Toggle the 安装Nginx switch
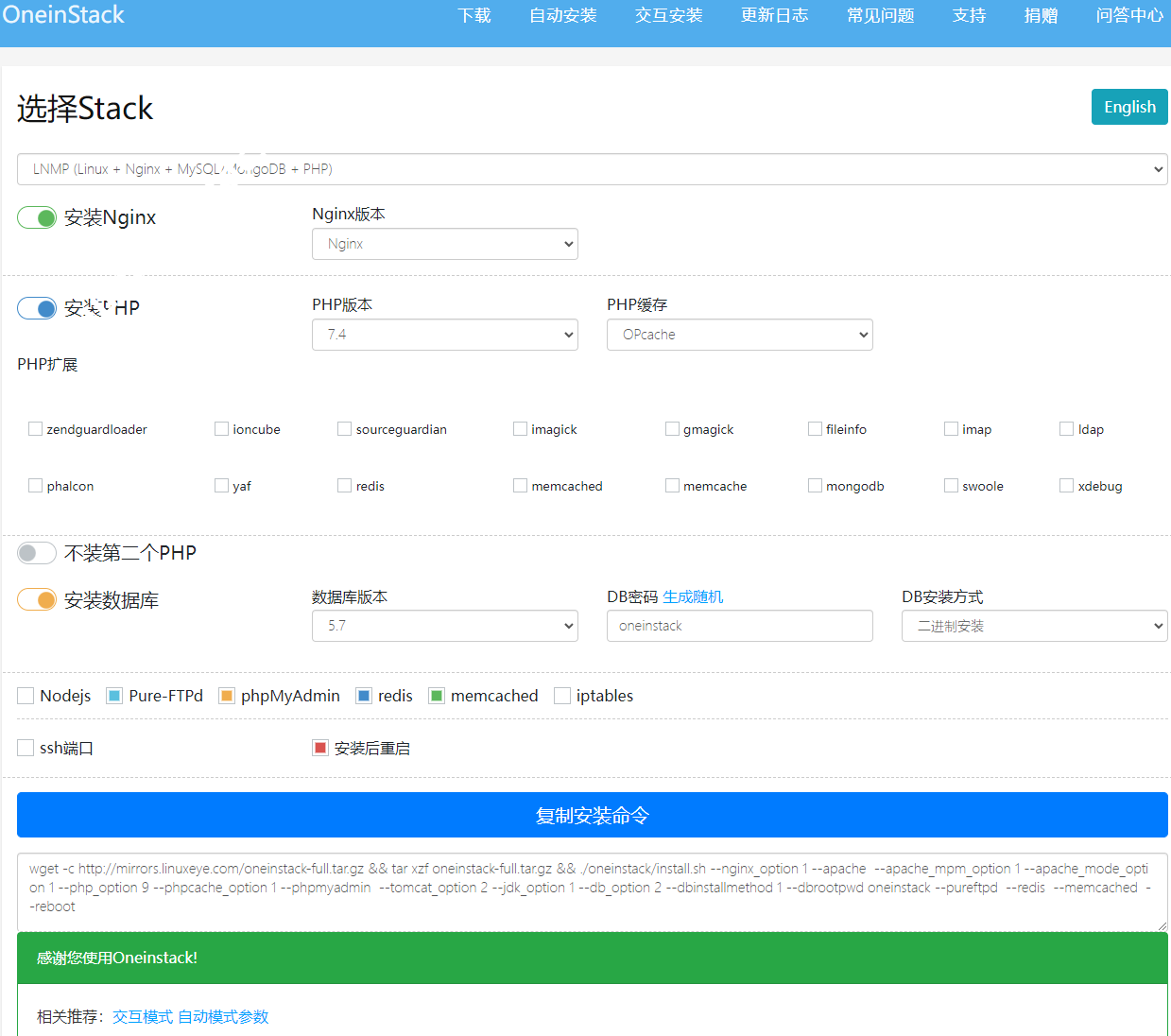This screenshot has height=1036, width=1171. coord(37,218)
